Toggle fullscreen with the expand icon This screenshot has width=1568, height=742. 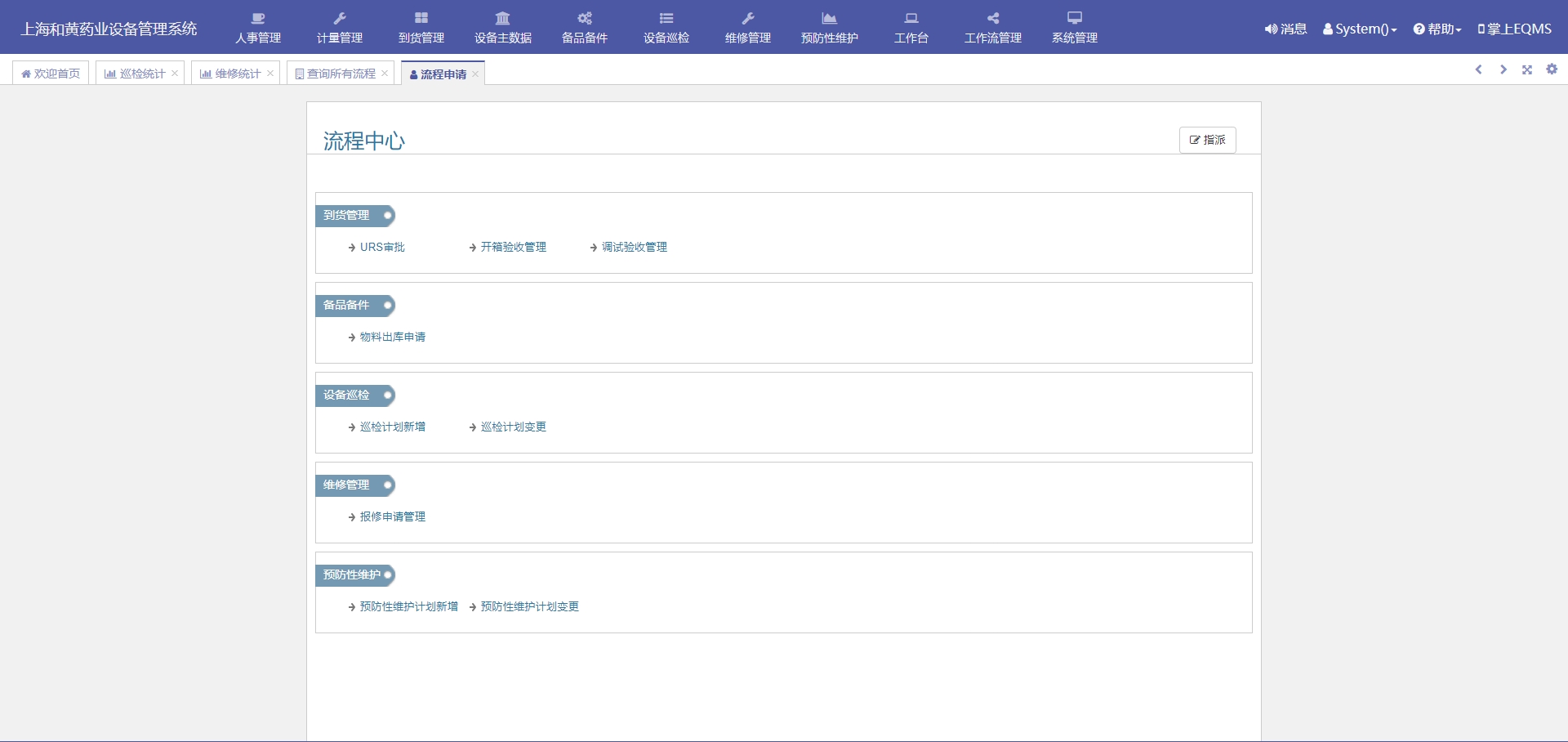click(x=1527, y=70)
